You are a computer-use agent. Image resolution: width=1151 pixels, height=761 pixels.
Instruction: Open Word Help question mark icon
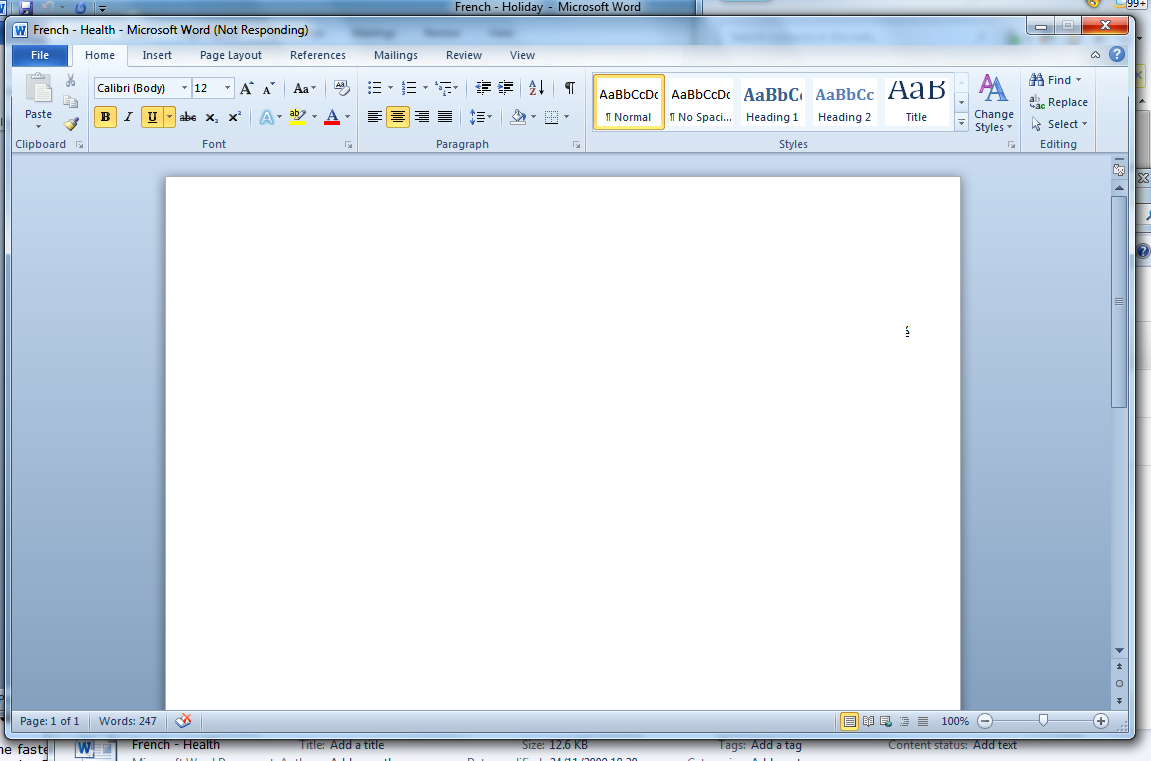[1116, 54]
